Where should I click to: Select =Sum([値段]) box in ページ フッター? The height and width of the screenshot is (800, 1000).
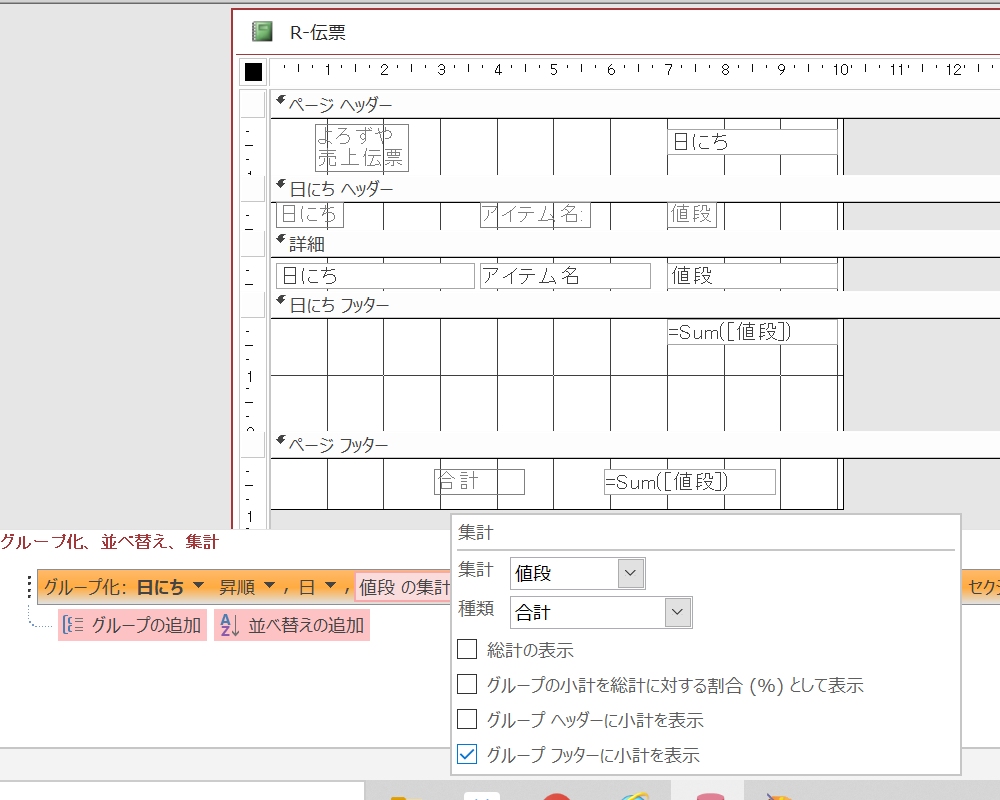pos(689,482)
